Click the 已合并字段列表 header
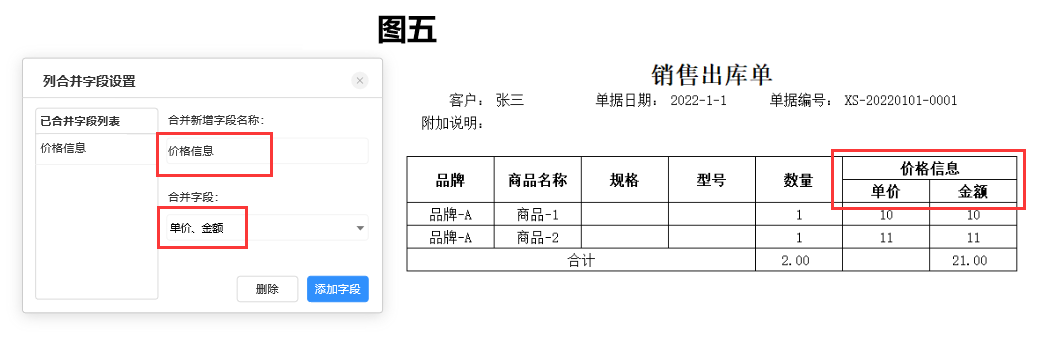 click(x=97, y=122)
